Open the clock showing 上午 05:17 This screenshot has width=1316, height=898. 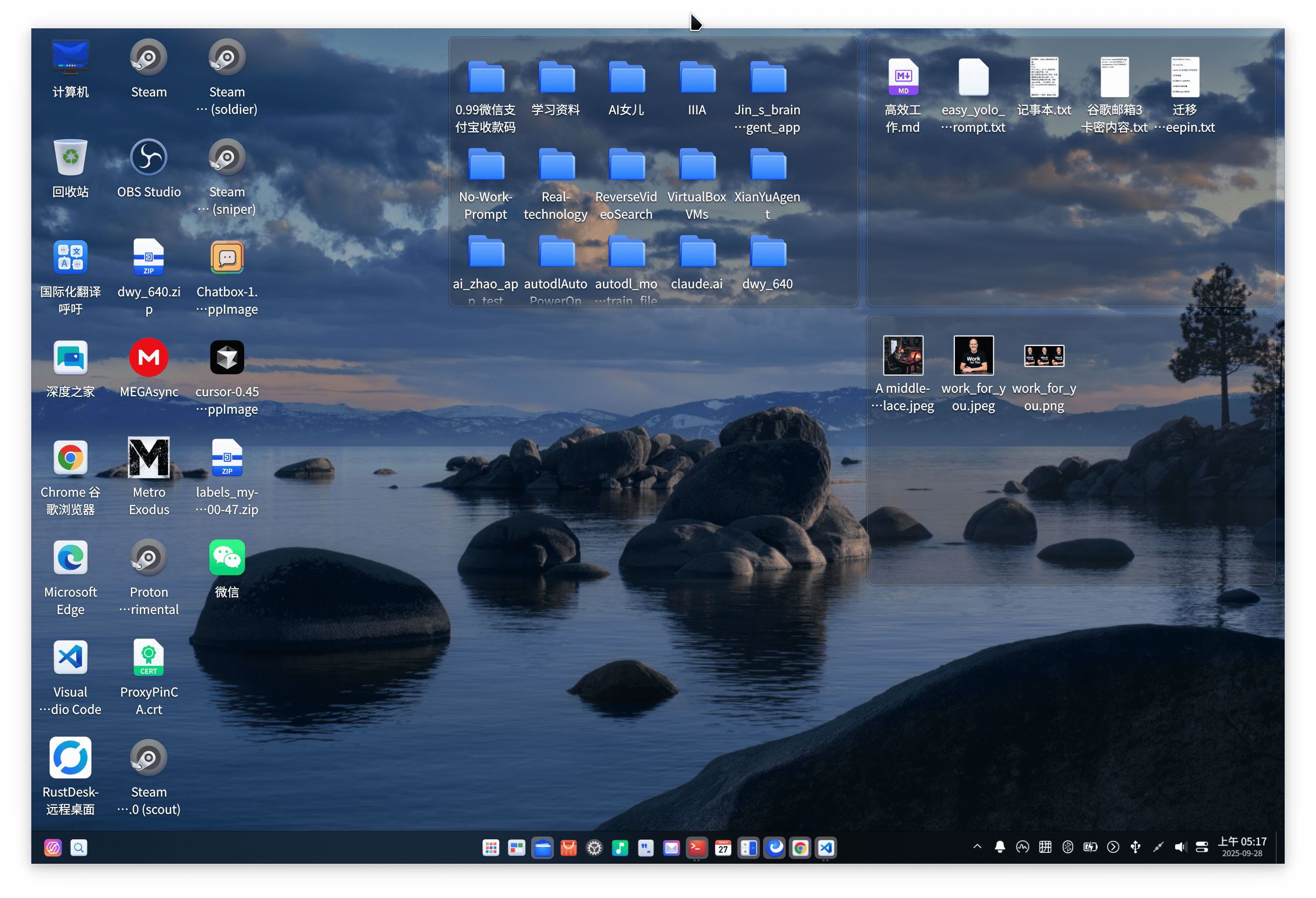[x=1242, y=847]
